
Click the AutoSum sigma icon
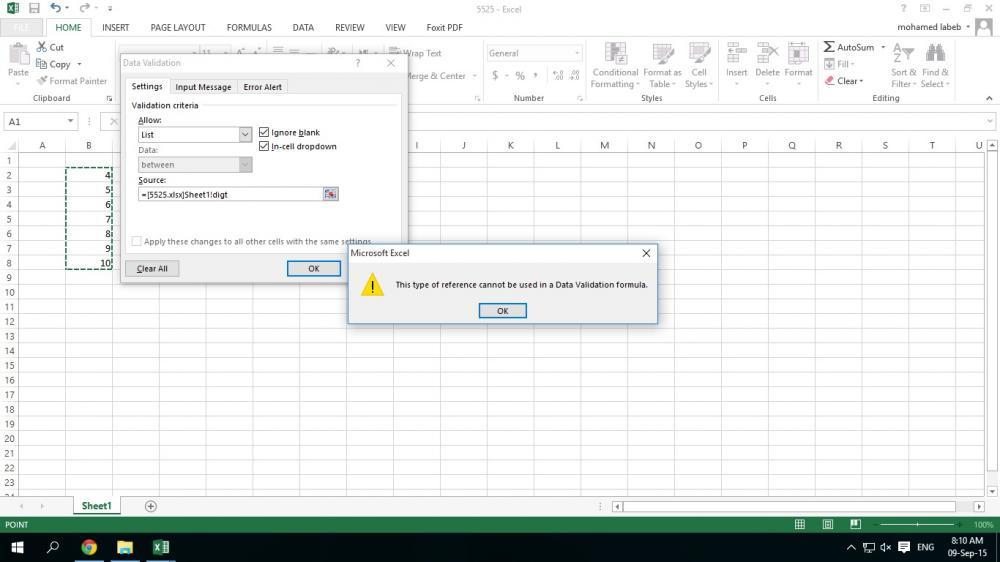(x=829, y=47)
